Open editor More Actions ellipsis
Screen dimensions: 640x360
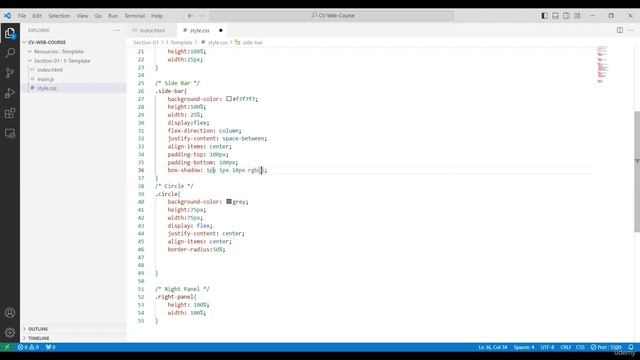pyautogui.click(x=631, y=30)
